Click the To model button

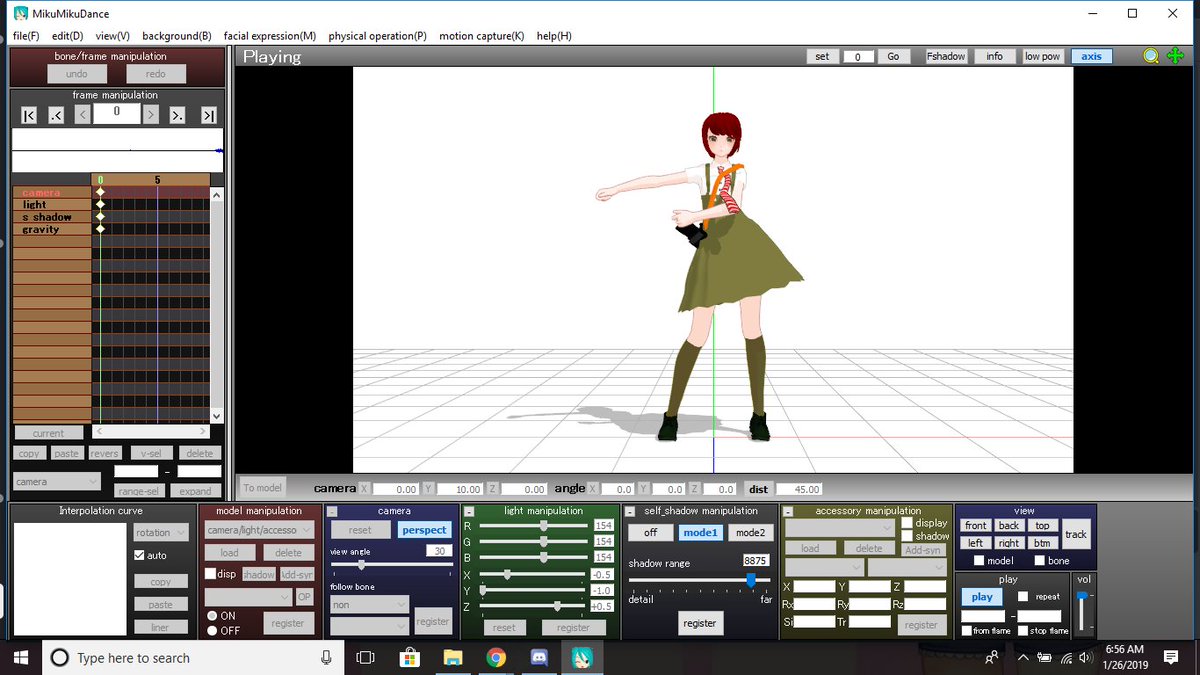[x=263, y=488]
